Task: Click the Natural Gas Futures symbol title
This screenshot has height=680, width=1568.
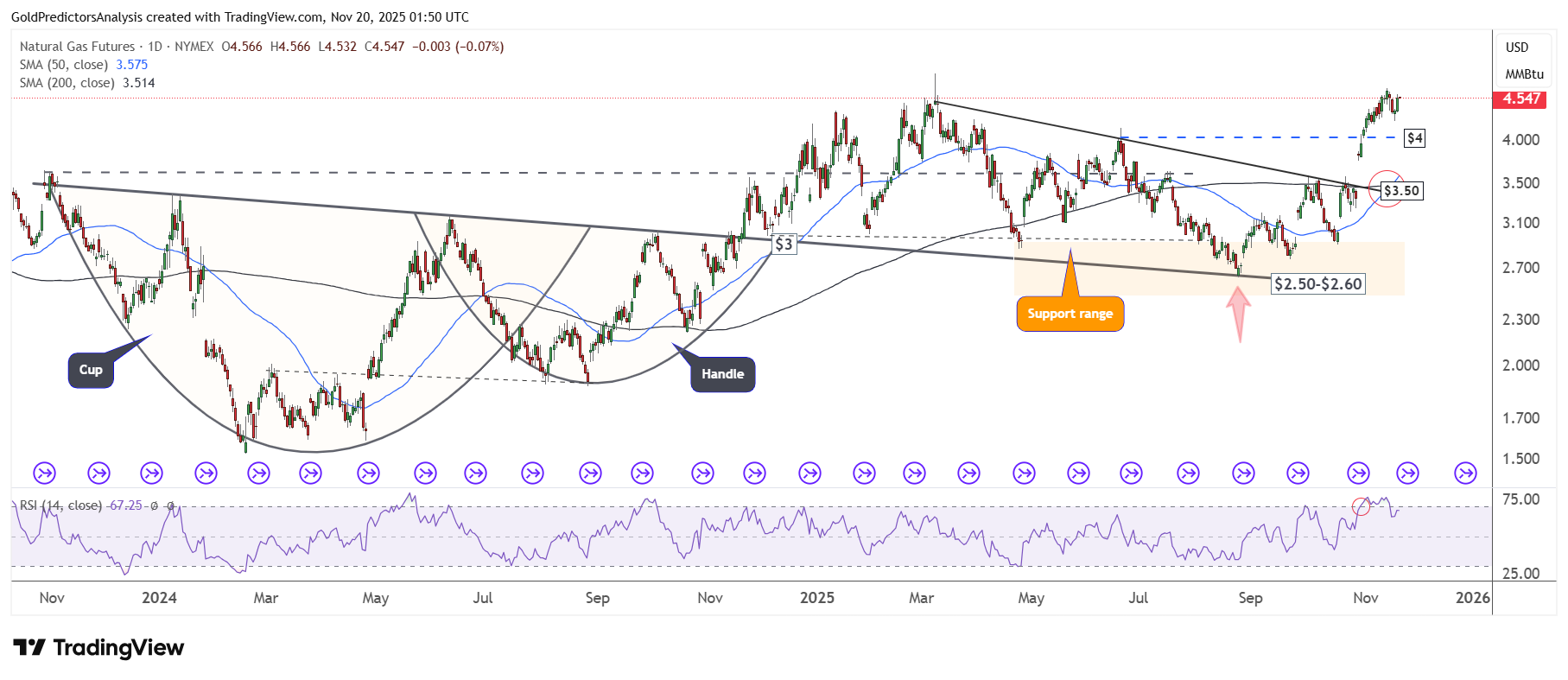Action: pyautogui.click(x=77, y=47)
